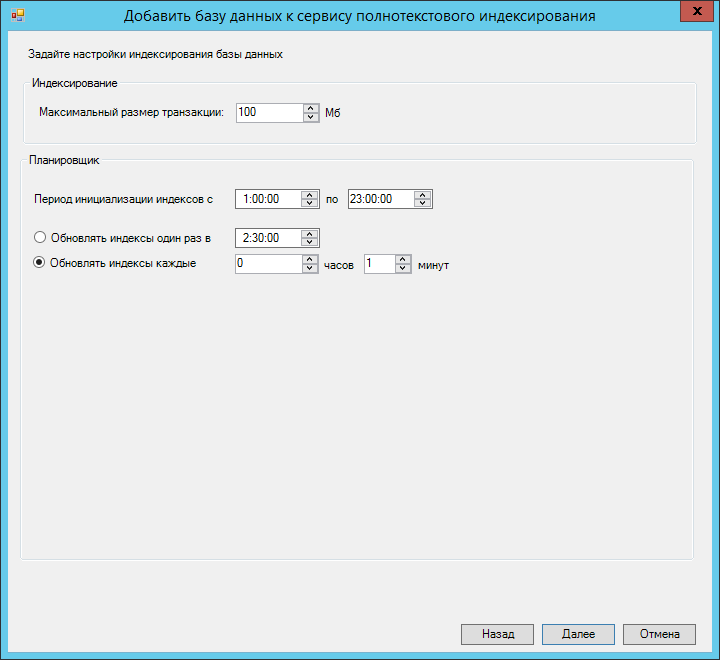Viewport: 720px width, 660px height.
Task: Decrease the end time 23:00:00 spinner
Action: (x=423, y=203)
